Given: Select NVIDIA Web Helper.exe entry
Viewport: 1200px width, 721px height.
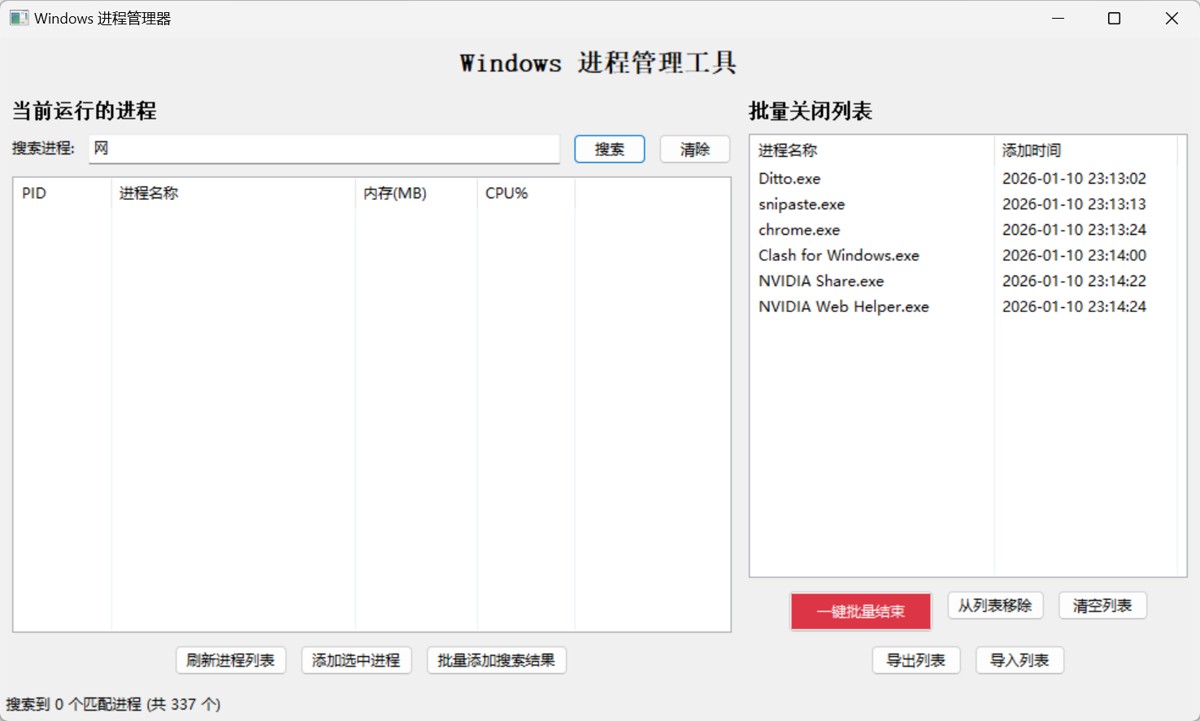Looking at the screenshot, I should (843, 307).
